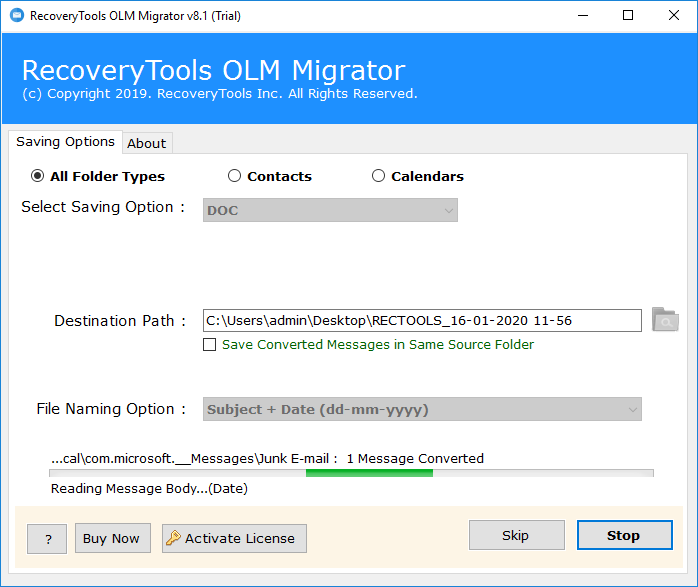Viewport: 698px width, 587px height.
Task: Click the Stop button
Action: pyautogui.click(x=625, y=535)
